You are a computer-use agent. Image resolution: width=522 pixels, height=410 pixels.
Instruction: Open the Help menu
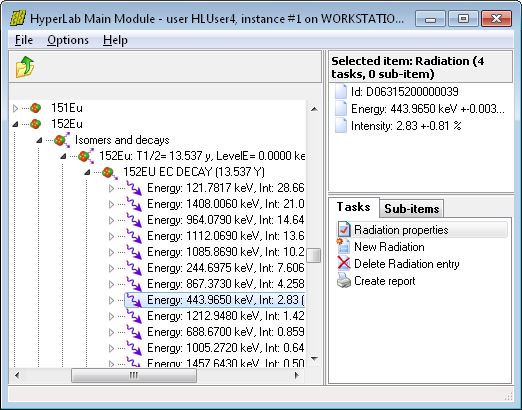[115, 40]
